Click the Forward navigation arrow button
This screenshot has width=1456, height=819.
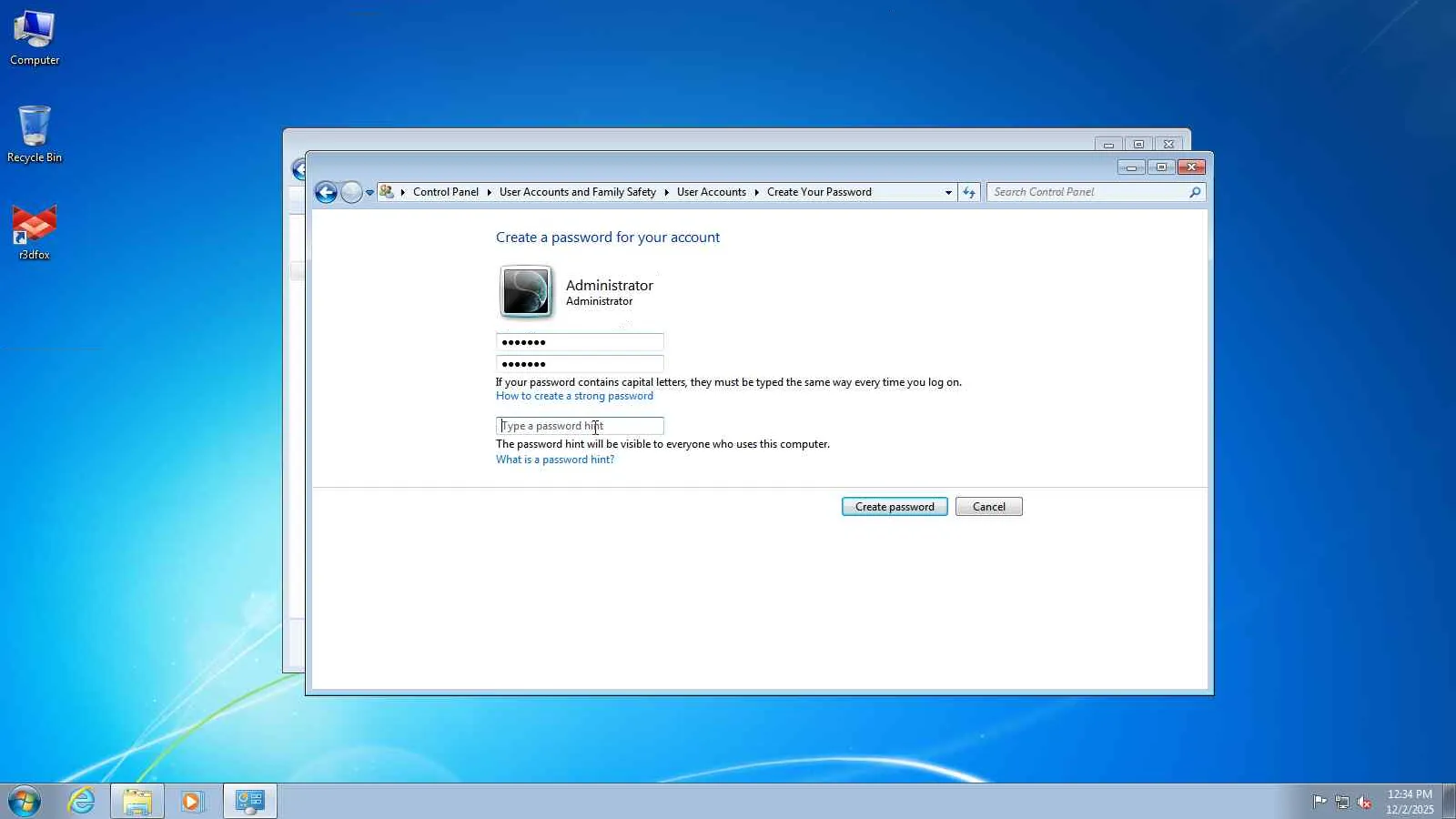351,192
